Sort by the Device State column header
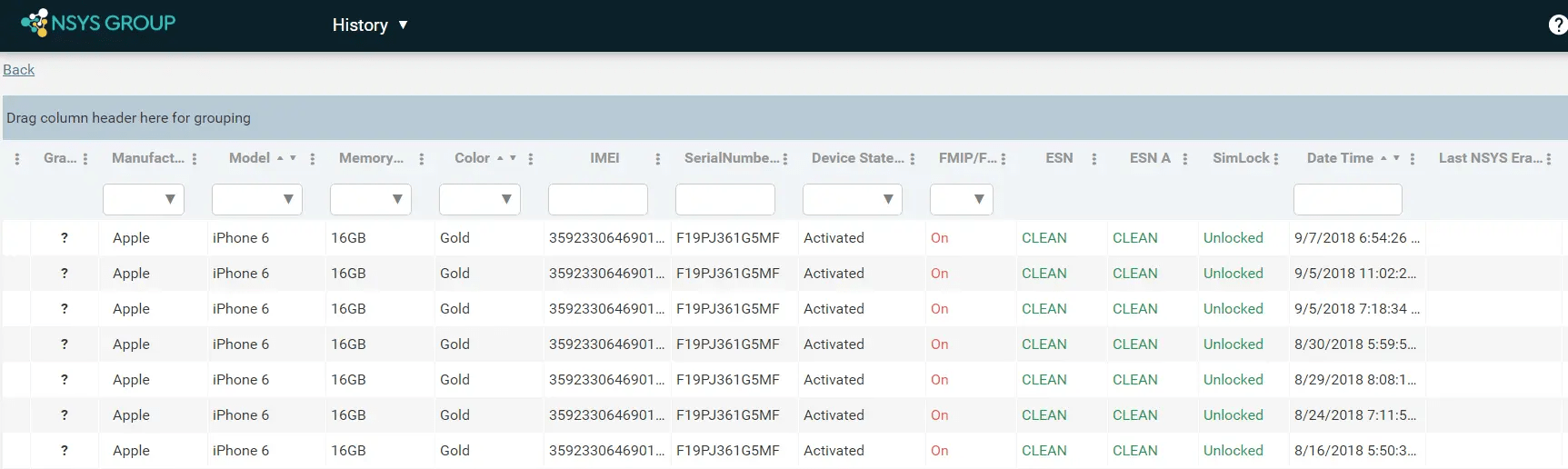Image resolution: width=1568 pixels, height=469 pixels. point(858,158)
